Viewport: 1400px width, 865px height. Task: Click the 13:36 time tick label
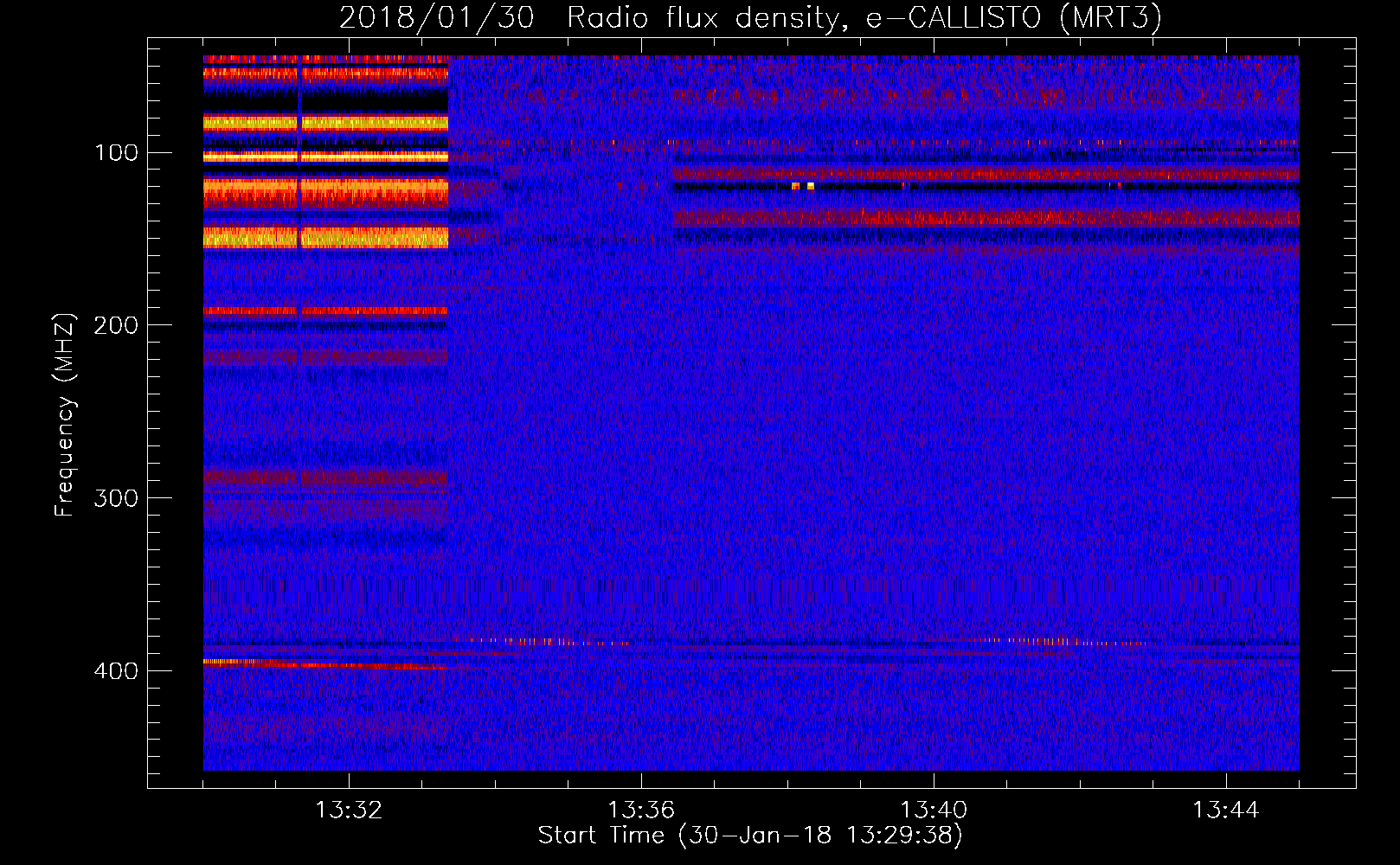(641, 811)
